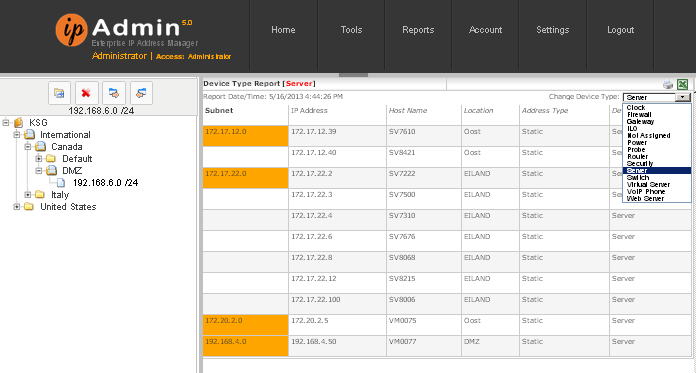Click the Canada node icon
This screenshot has width=696, height=373.
coord(40,147)
